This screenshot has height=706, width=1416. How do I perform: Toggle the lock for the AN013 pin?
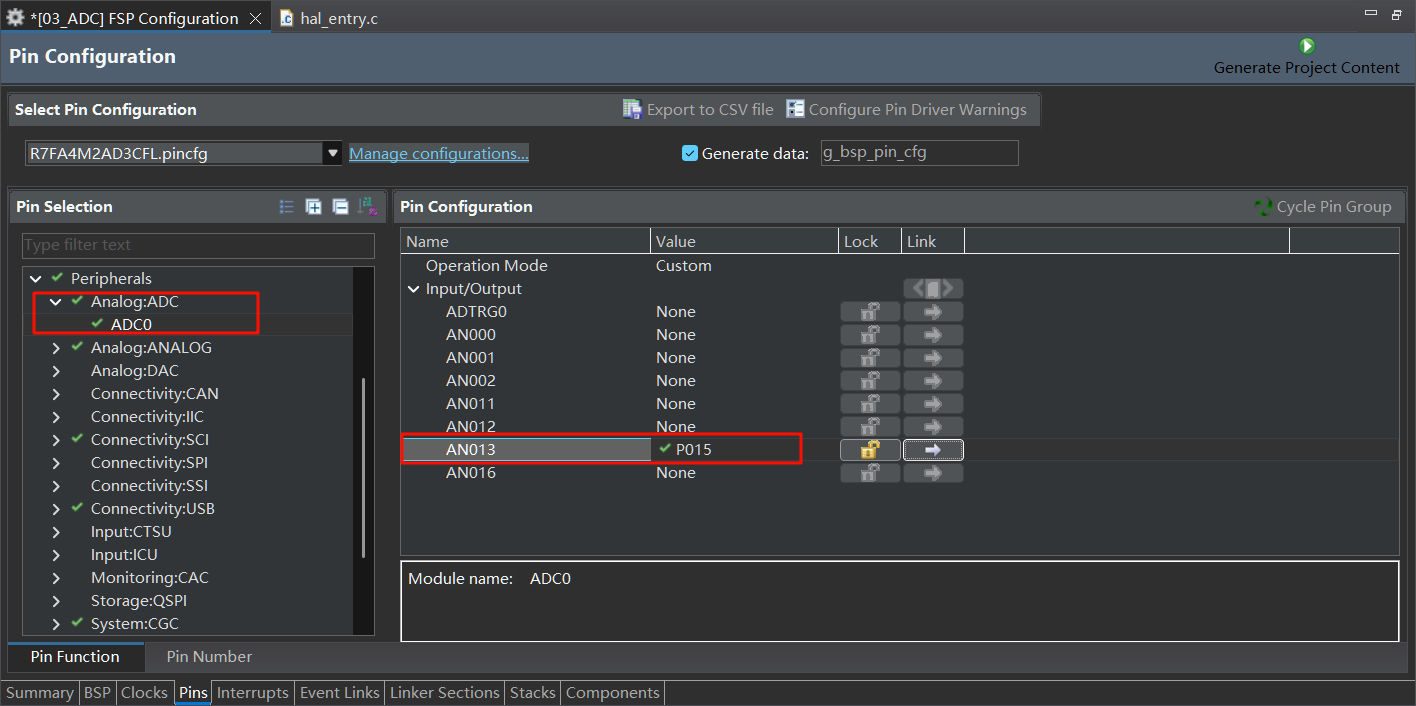click(x=870, y=450)
